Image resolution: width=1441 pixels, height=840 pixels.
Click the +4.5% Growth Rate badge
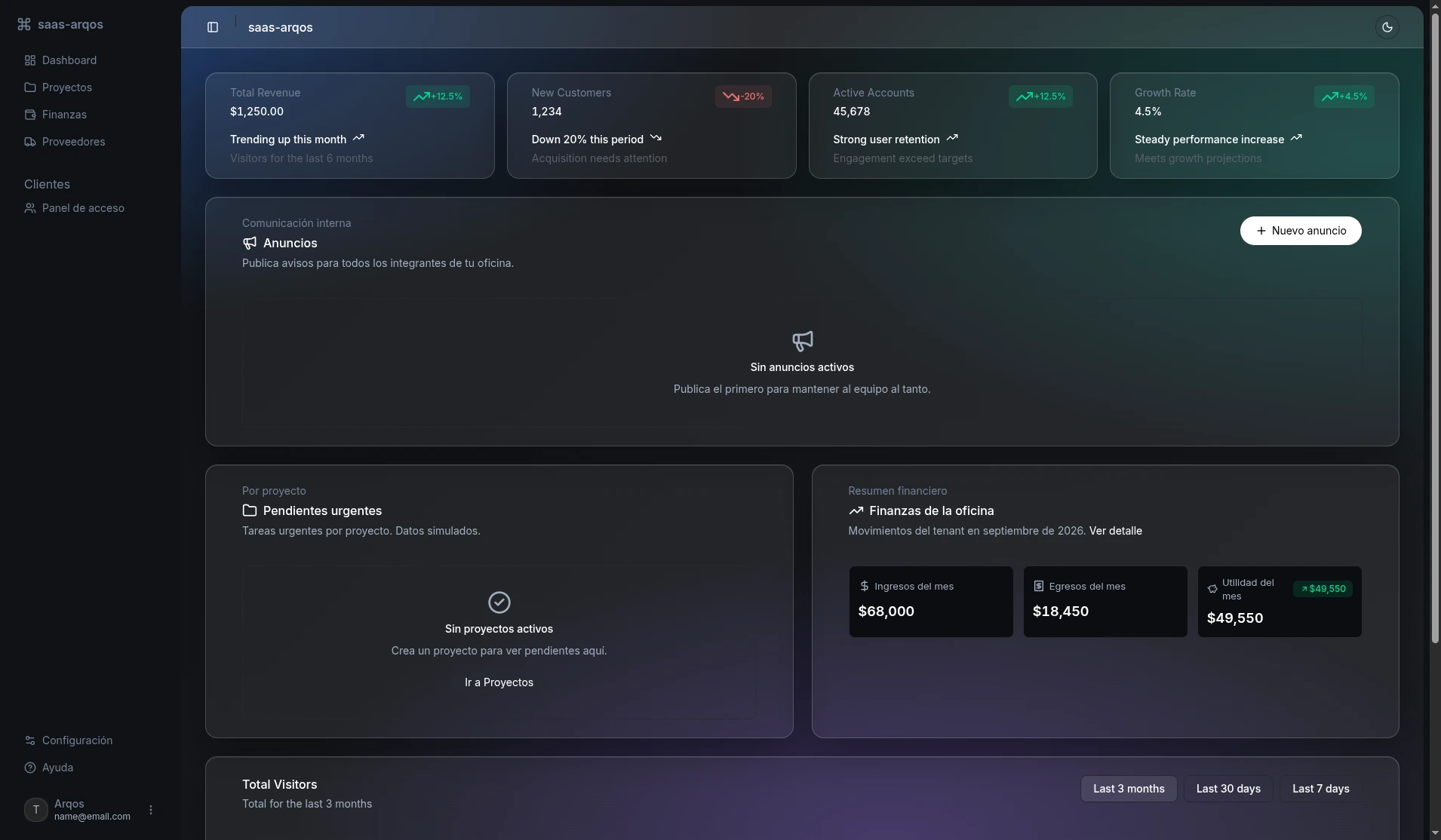(1344, 97)
